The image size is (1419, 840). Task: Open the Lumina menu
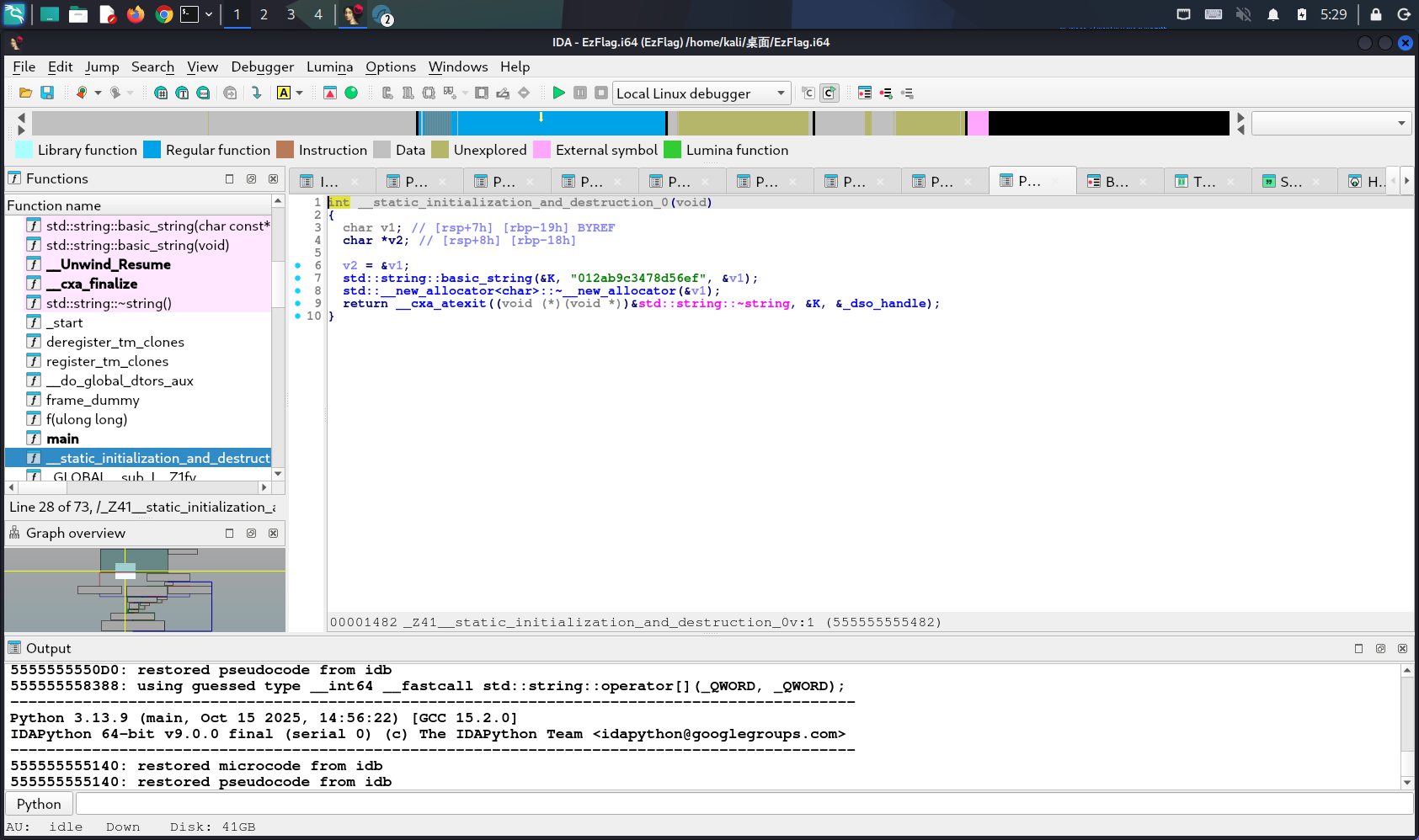[329, 66]
